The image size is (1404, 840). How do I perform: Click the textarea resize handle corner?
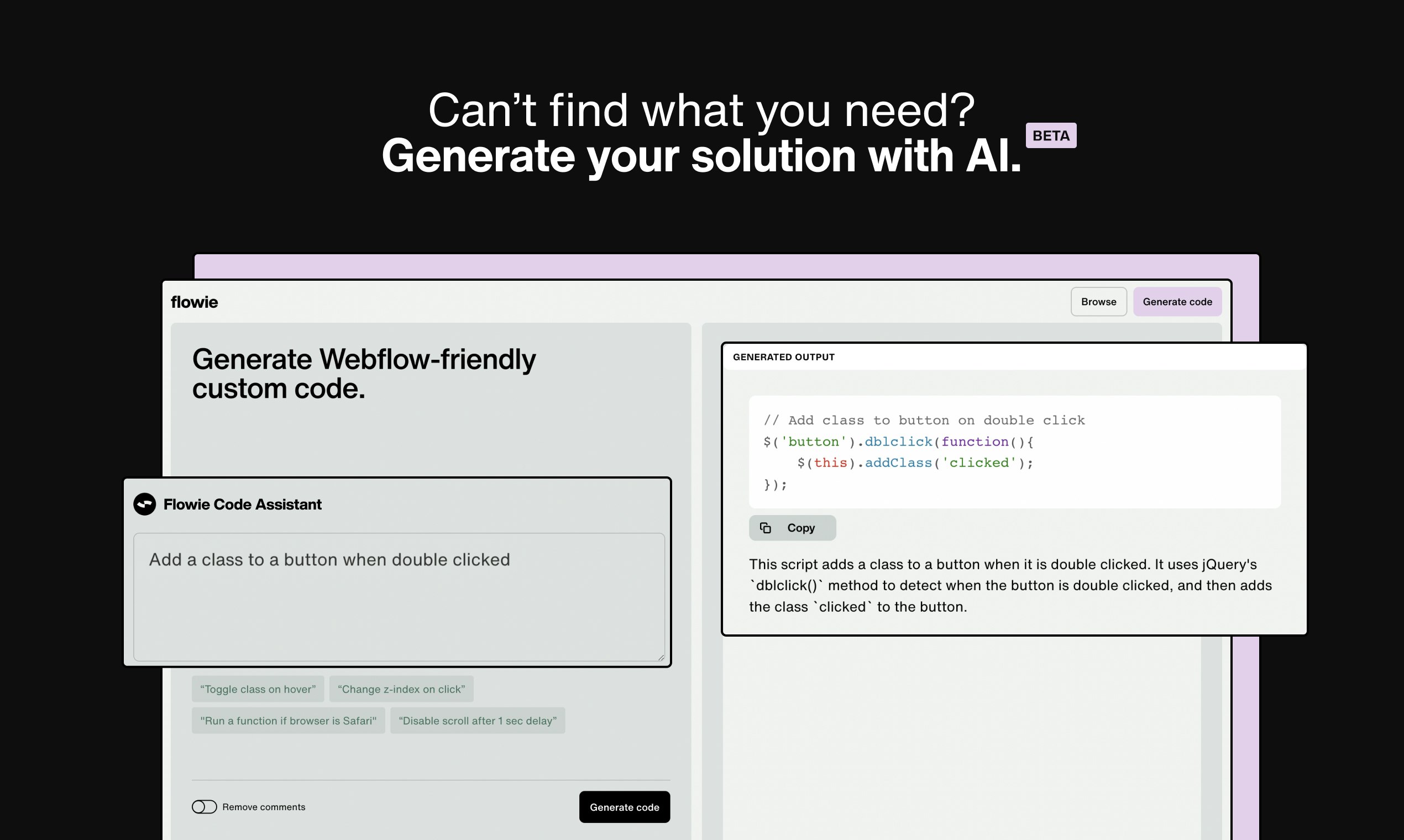coord(661,657)
